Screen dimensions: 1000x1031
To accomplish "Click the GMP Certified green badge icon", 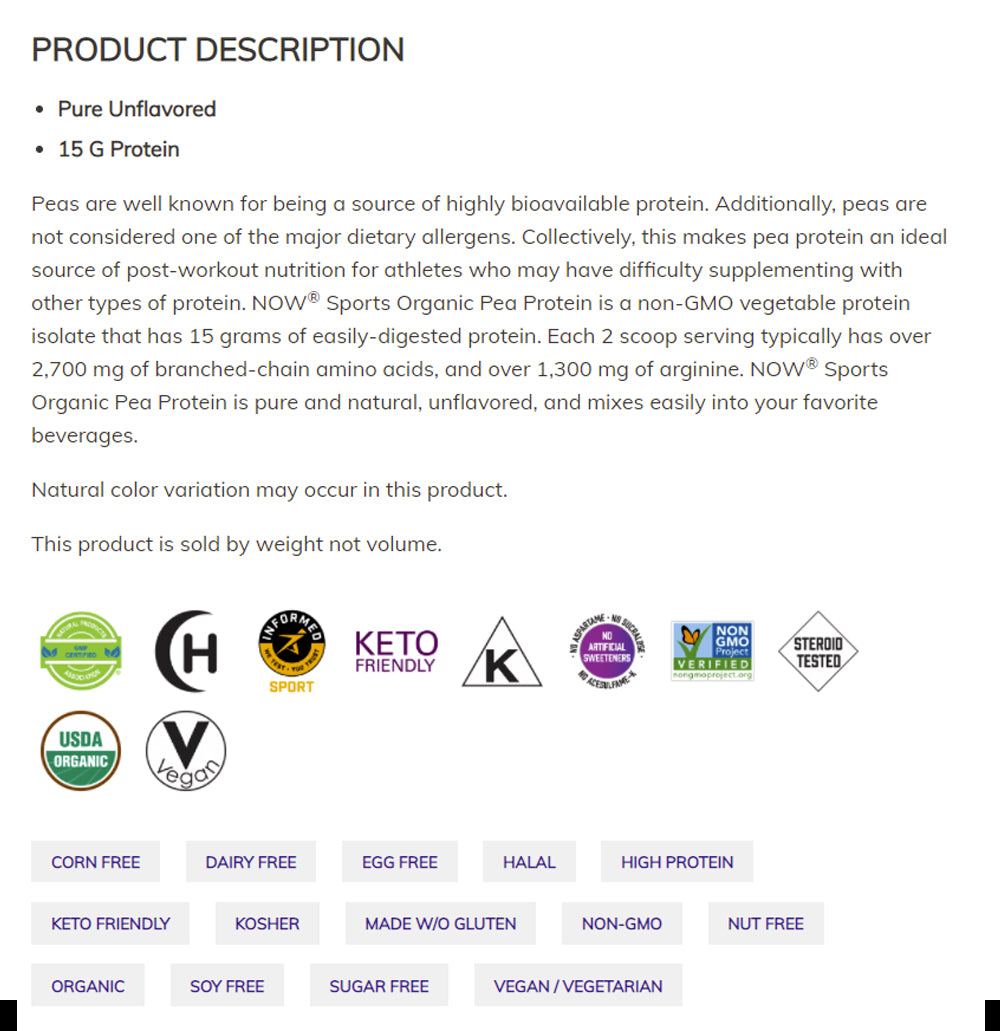I will (x=80, y=651).
